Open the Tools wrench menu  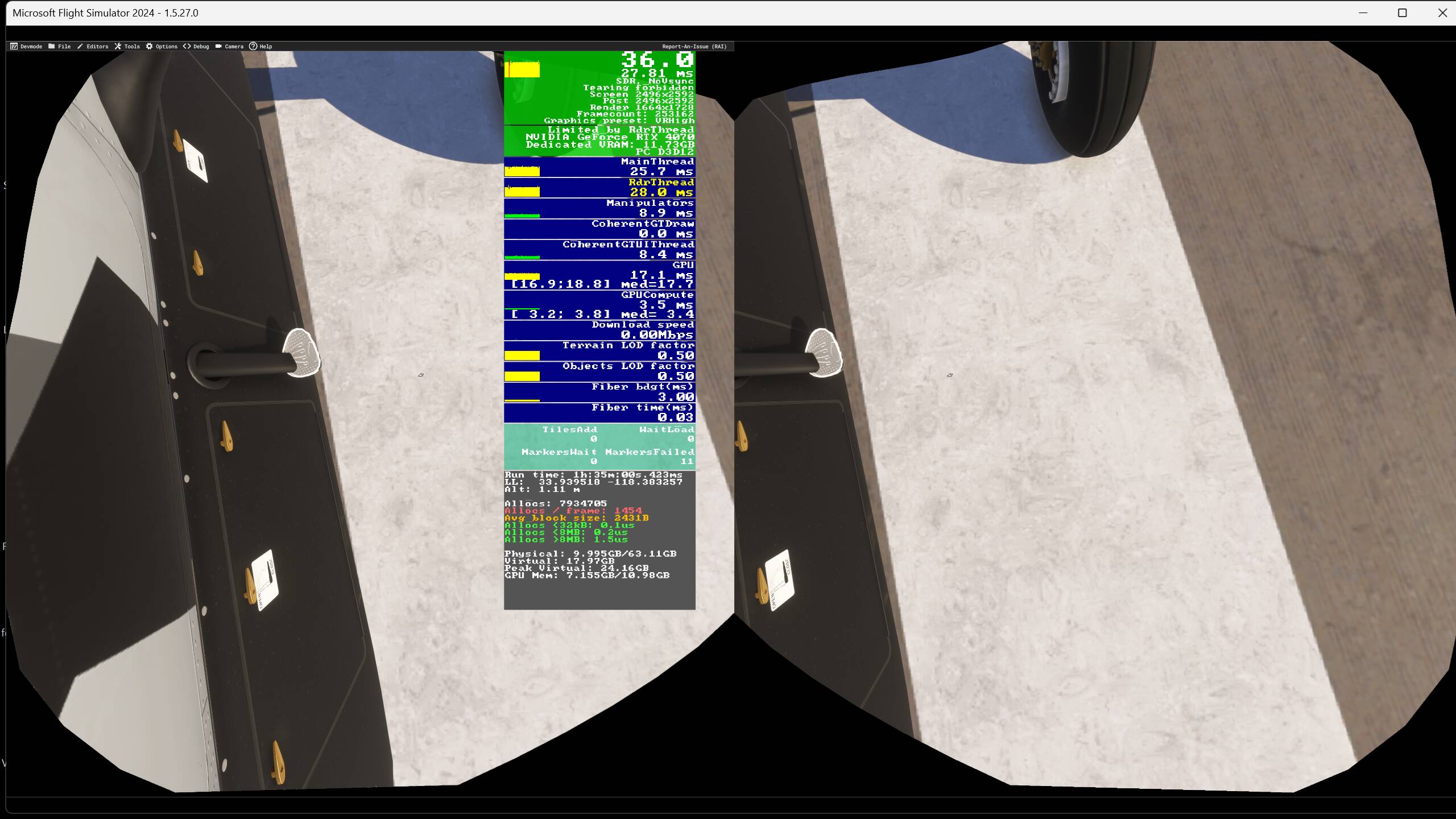126,47
